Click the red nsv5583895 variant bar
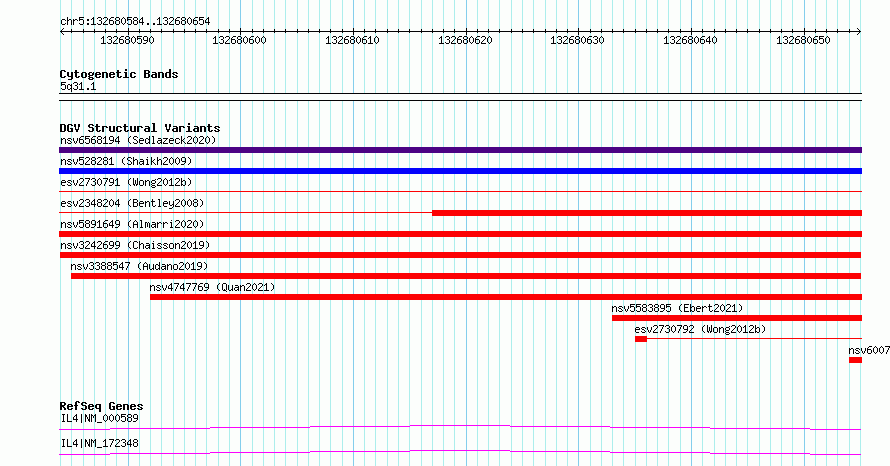 [x=737, y=318]
